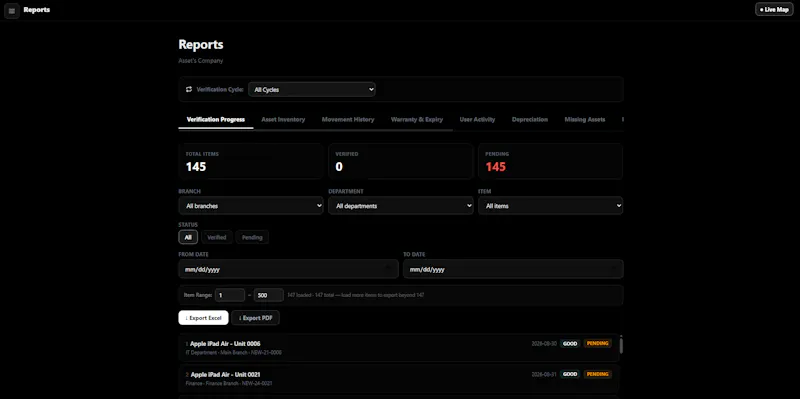This screenshot has height=399, width=800.
Task: Click the date in the Unit 0021 row
Action: coord(544,374)
